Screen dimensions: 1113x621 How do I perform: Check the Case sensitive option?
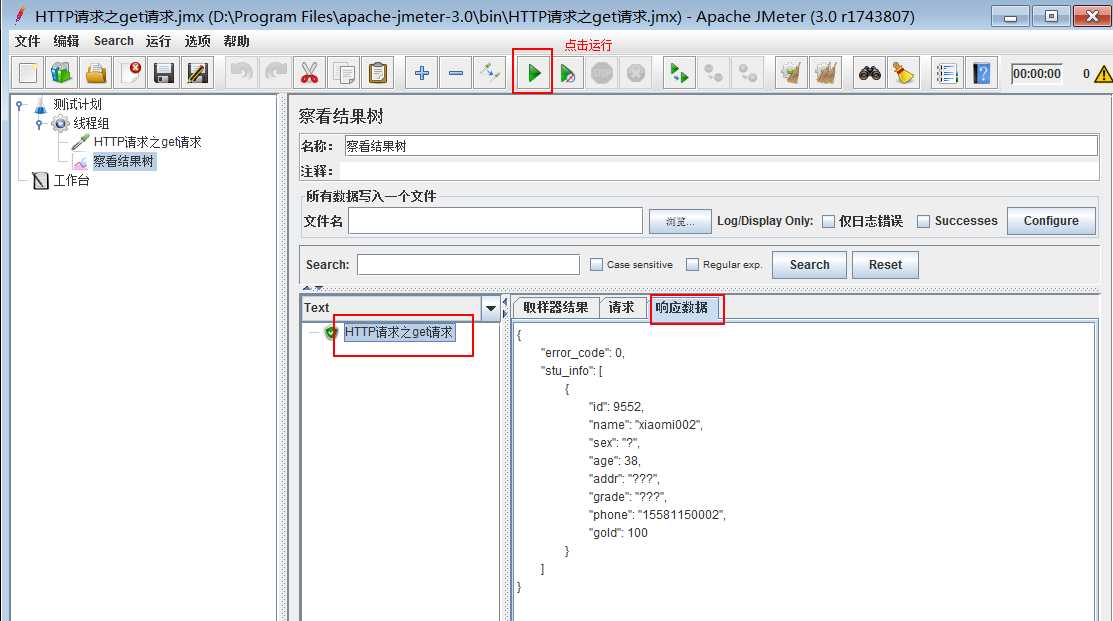(x=596, y=265)
